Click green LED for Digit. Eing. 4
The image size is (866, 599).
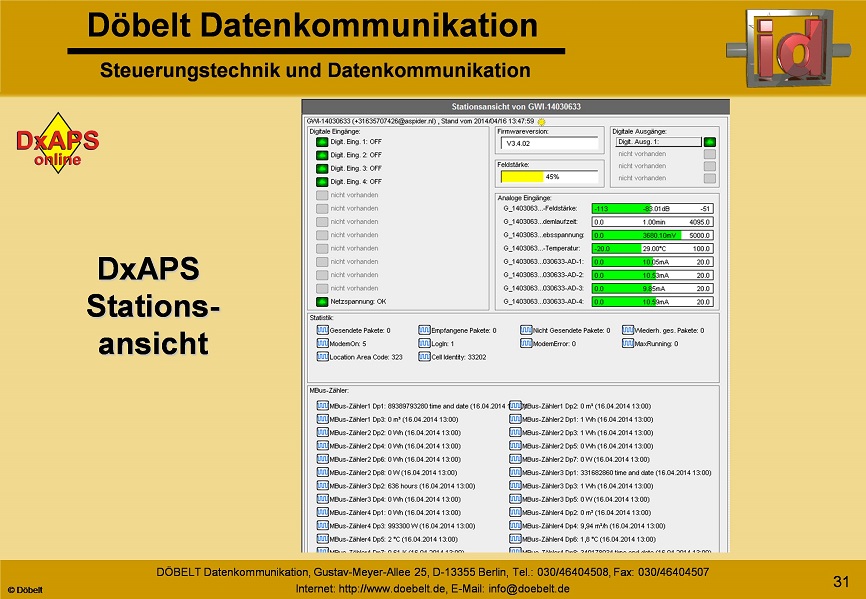[x=322, y=182]
